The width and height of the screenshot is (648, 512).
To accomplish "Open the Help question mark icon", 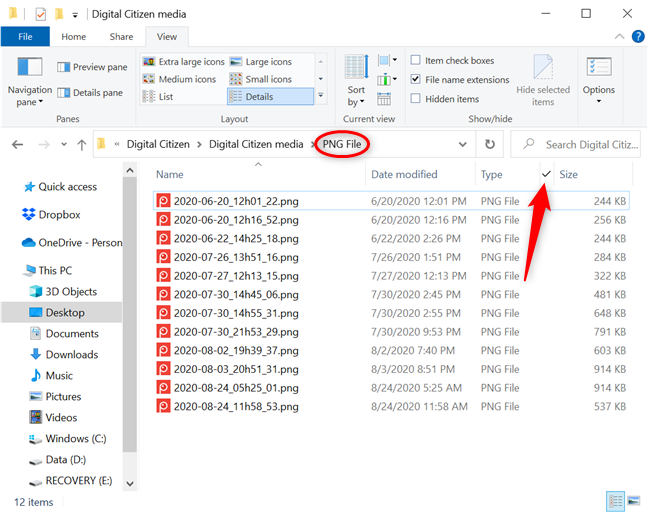I will click(638, 36).
